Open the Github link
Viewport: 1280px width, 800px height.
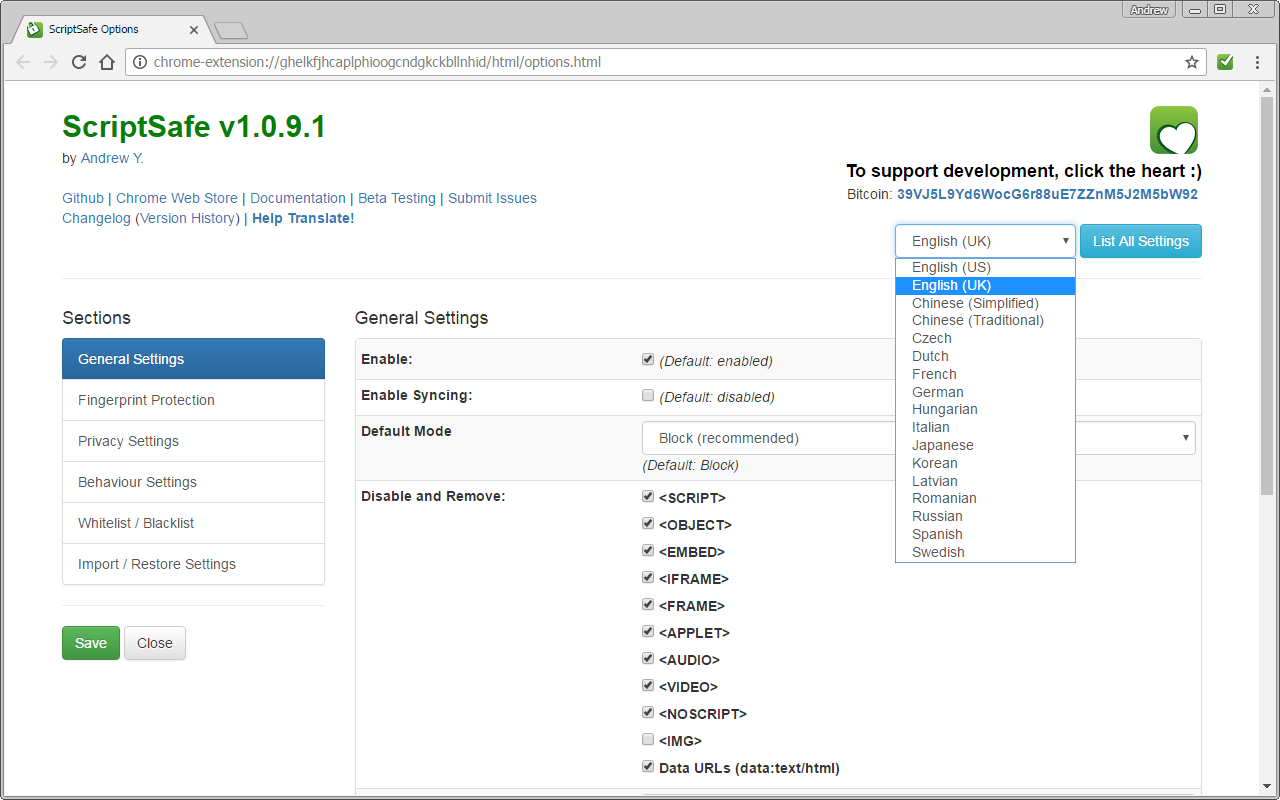coord(83,198)
